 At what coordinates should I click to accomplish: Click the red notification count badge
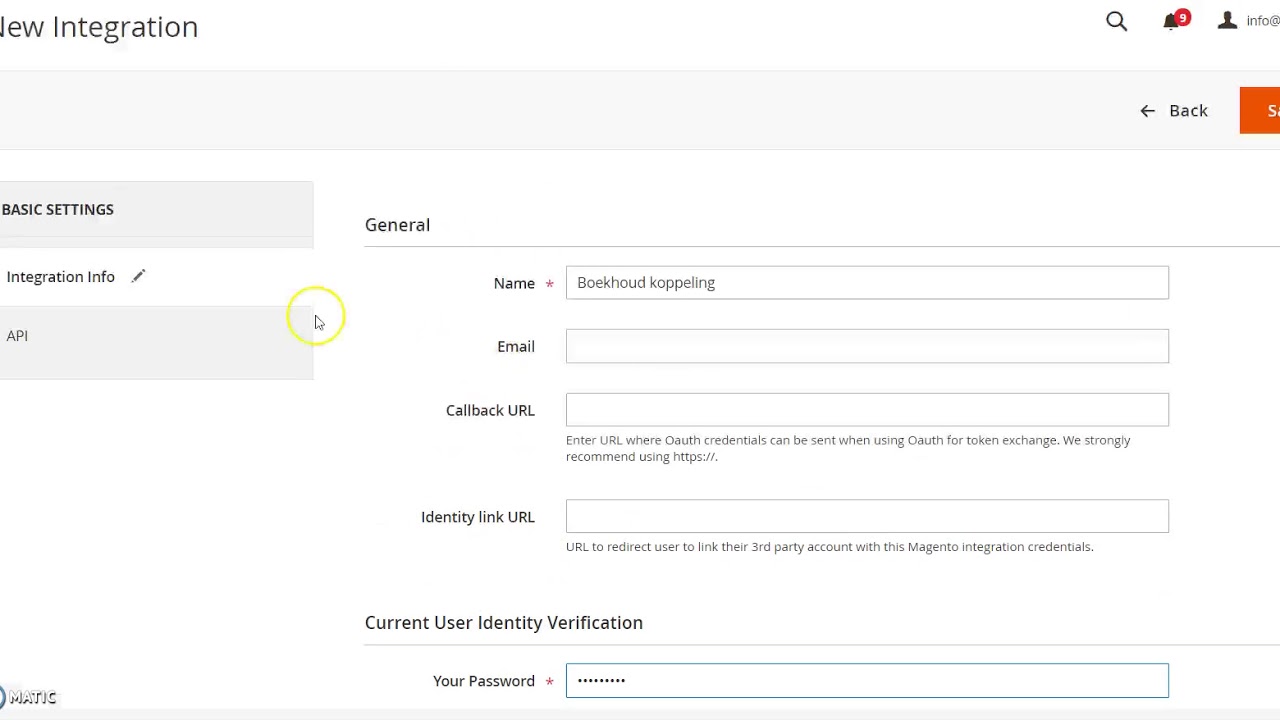click(x=1183, y=17)
